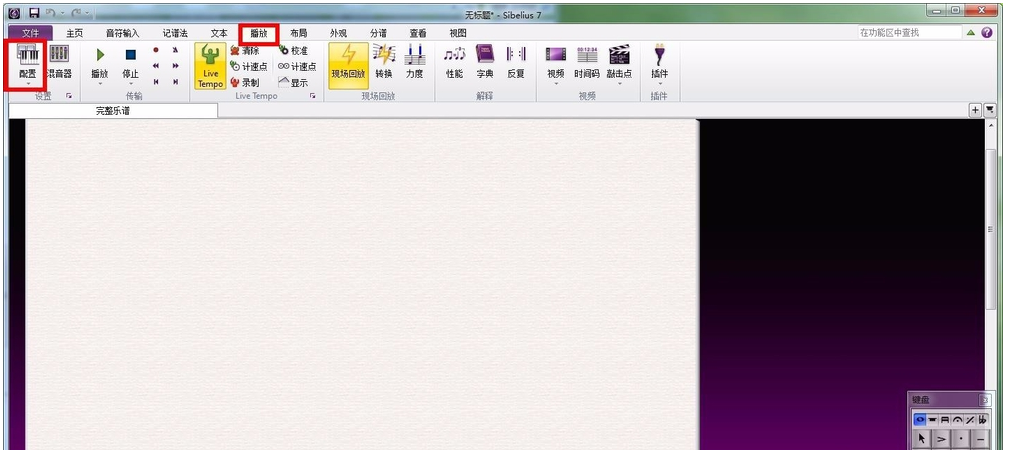Switch to the 布局 layout tab
Image resolution: width=1009 pixels, height=450 pixels.
tap(299, 33)
